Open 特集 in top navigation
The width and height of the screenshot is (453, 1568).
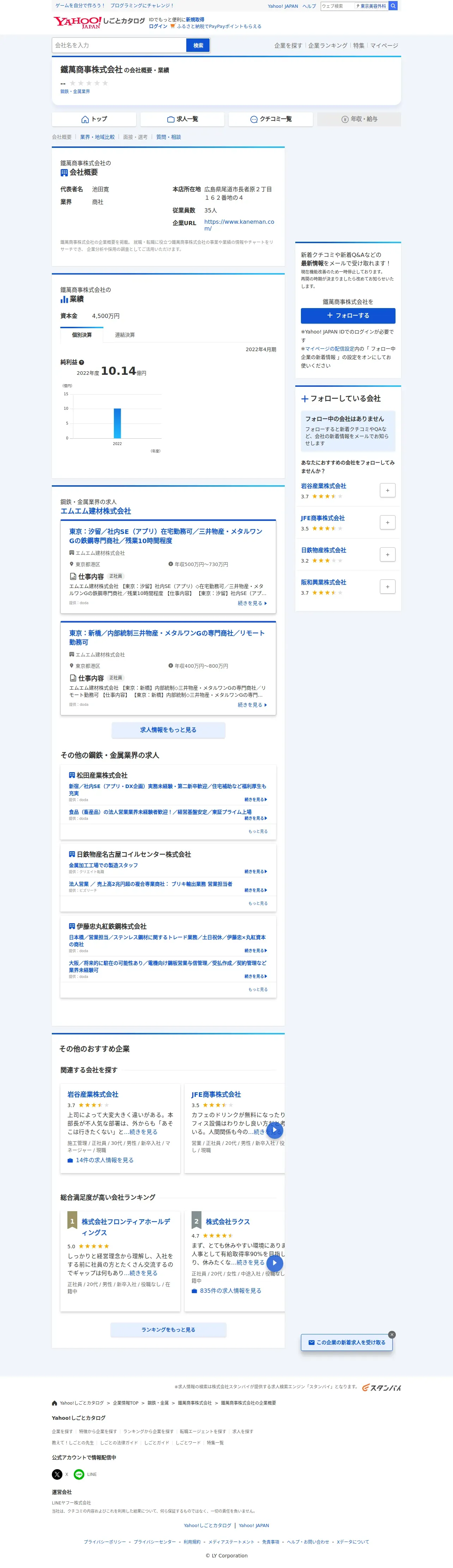[359, 46]
